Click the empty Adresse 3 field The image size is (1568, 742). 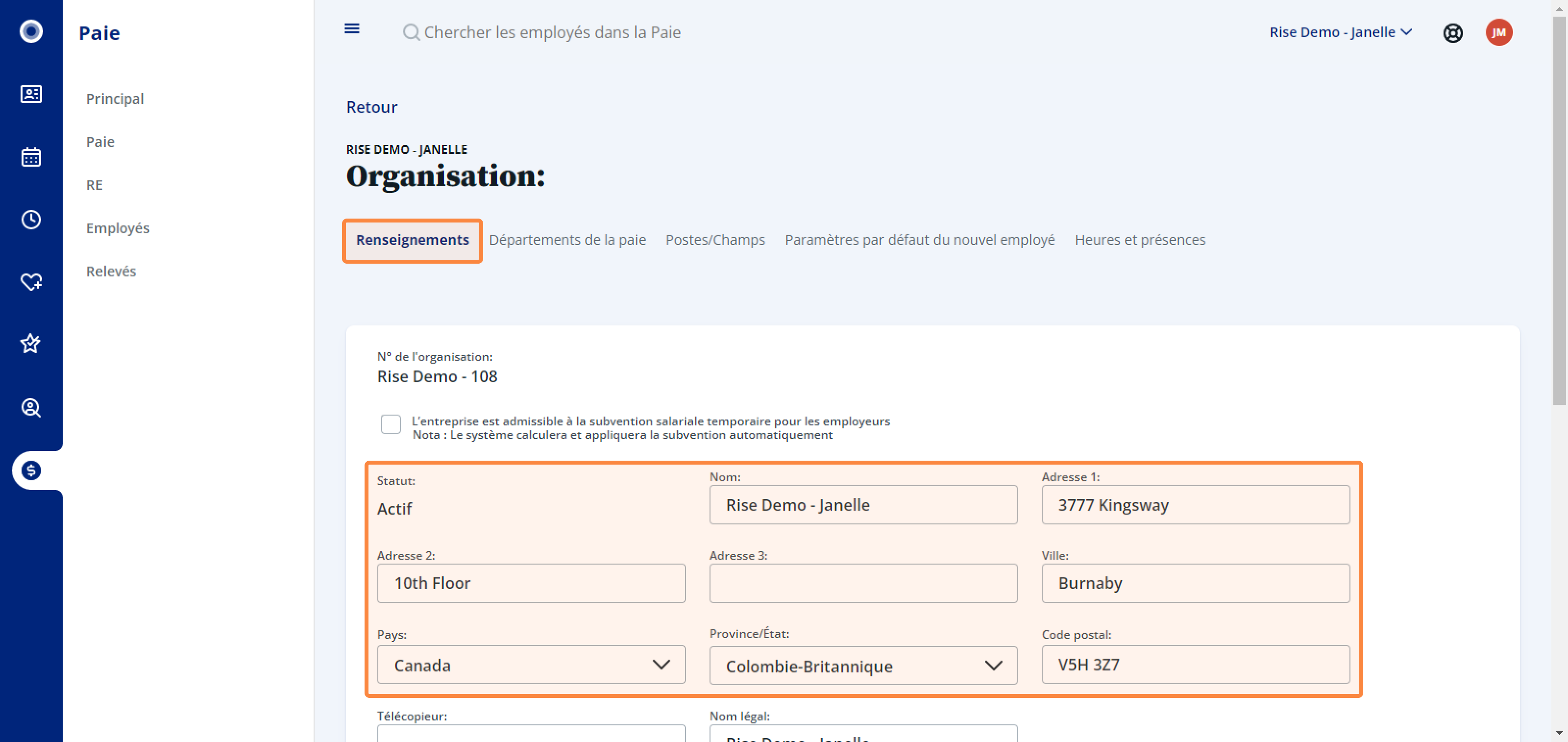click(863, 583)
